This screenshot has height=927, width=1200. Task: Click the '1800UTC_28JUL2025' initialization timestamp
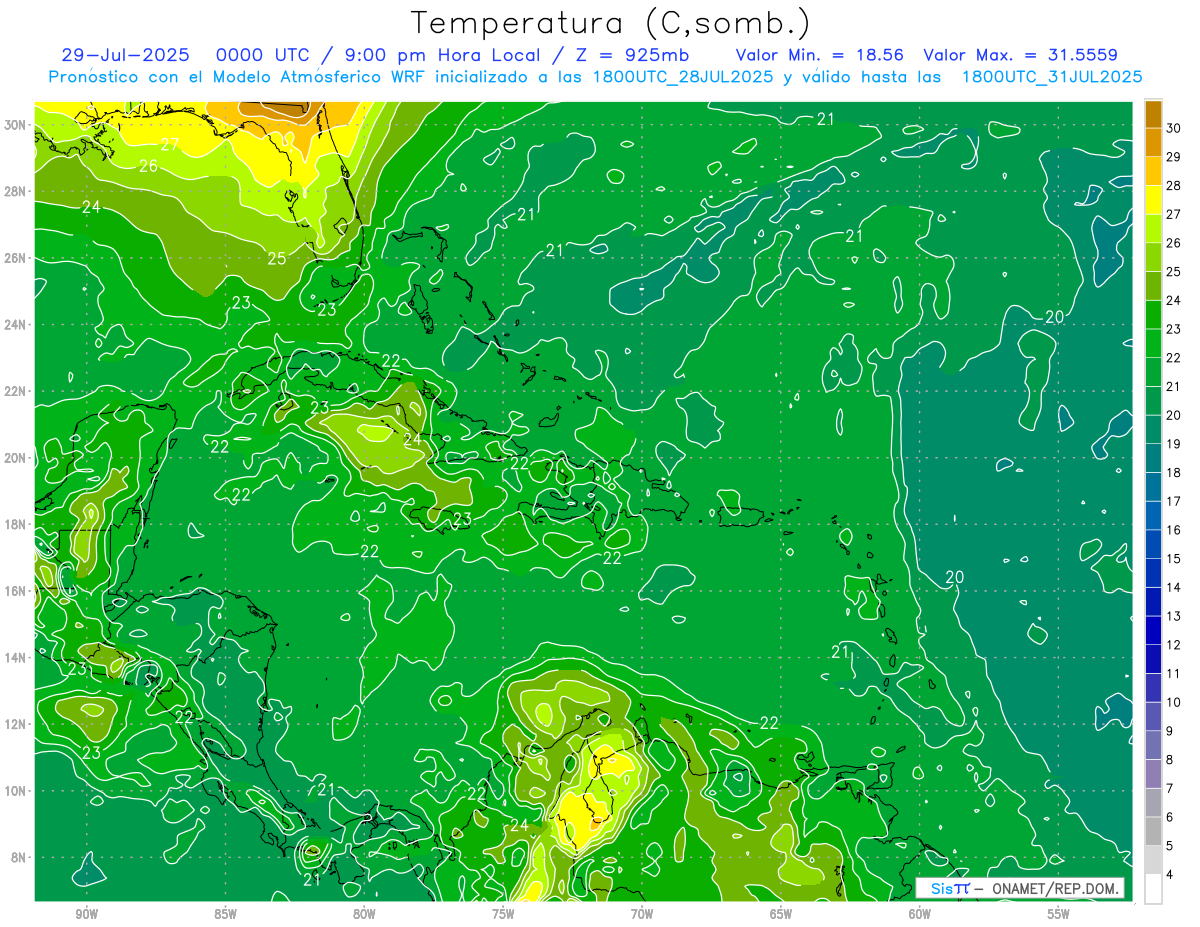[683, 77]
